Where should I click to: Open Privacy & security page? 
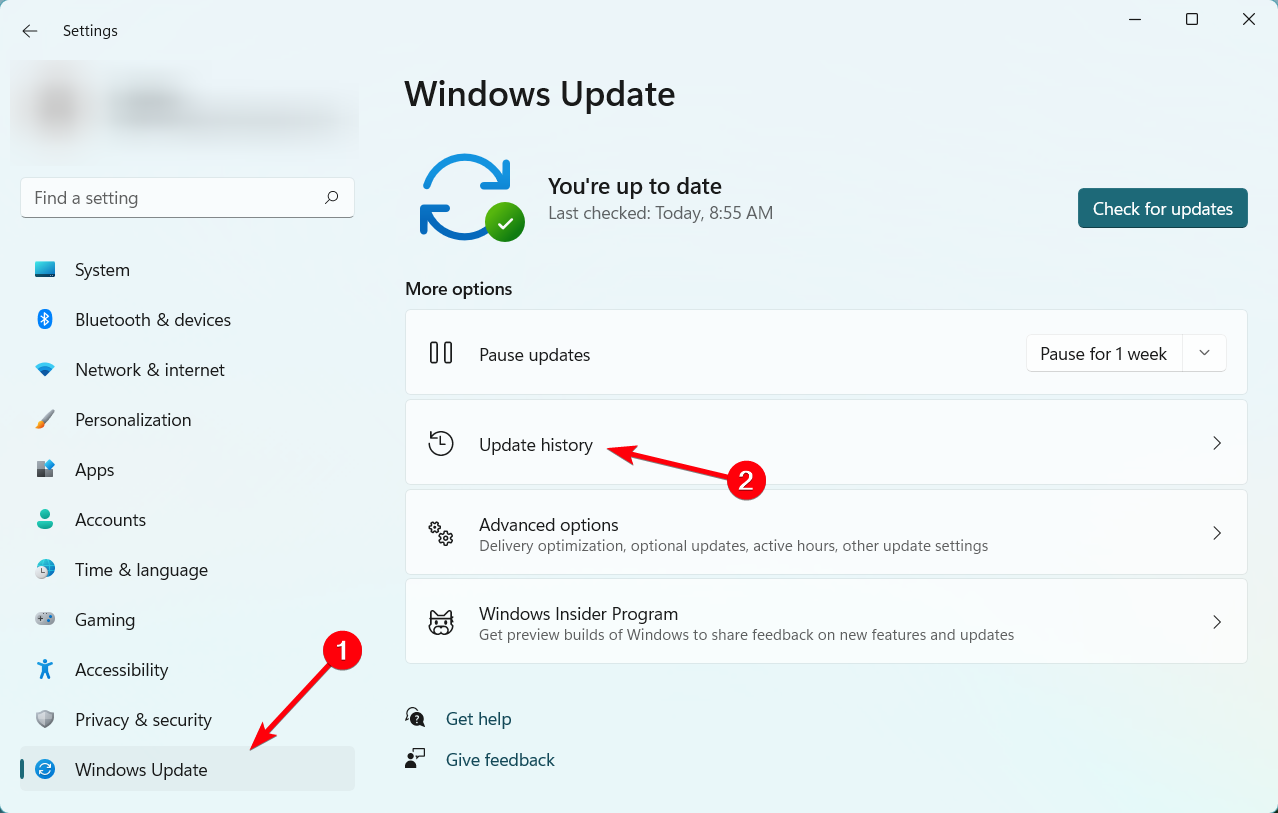click(x=187, y=720)
